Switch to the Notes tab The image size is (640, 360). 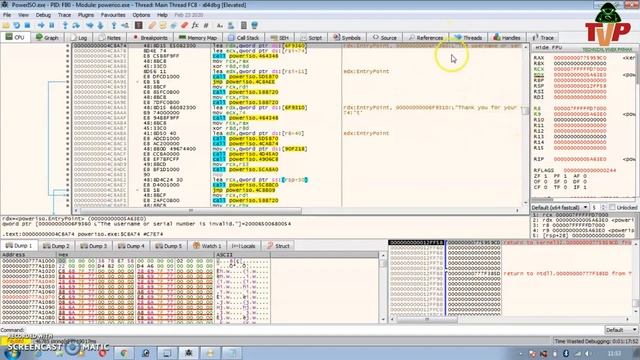pos(109,38)
